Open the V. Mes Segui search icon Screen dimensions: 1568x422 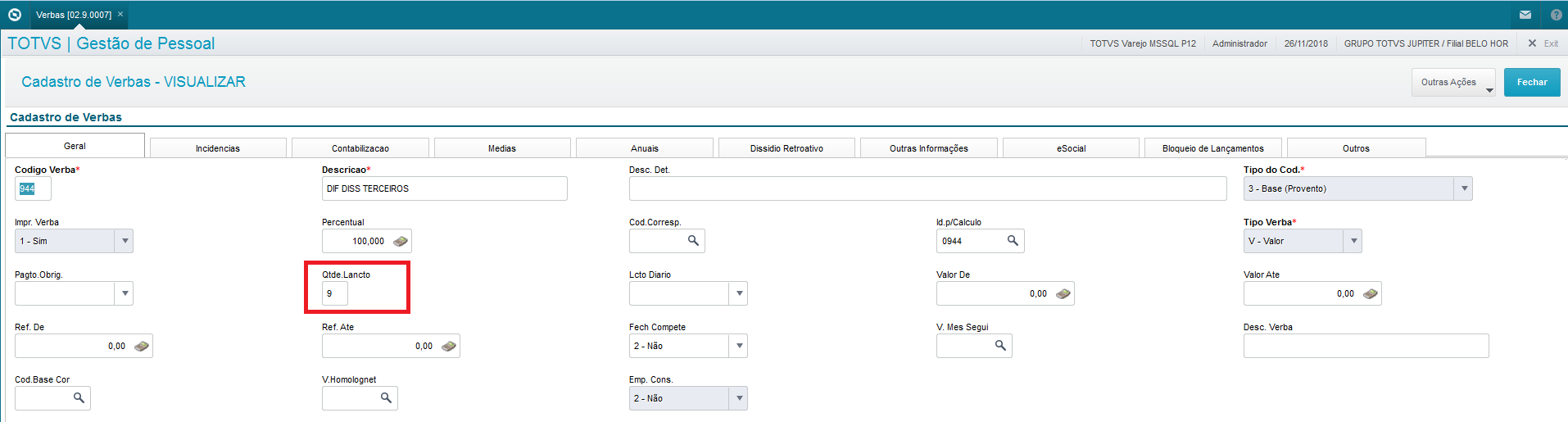tap(1000, 346)
